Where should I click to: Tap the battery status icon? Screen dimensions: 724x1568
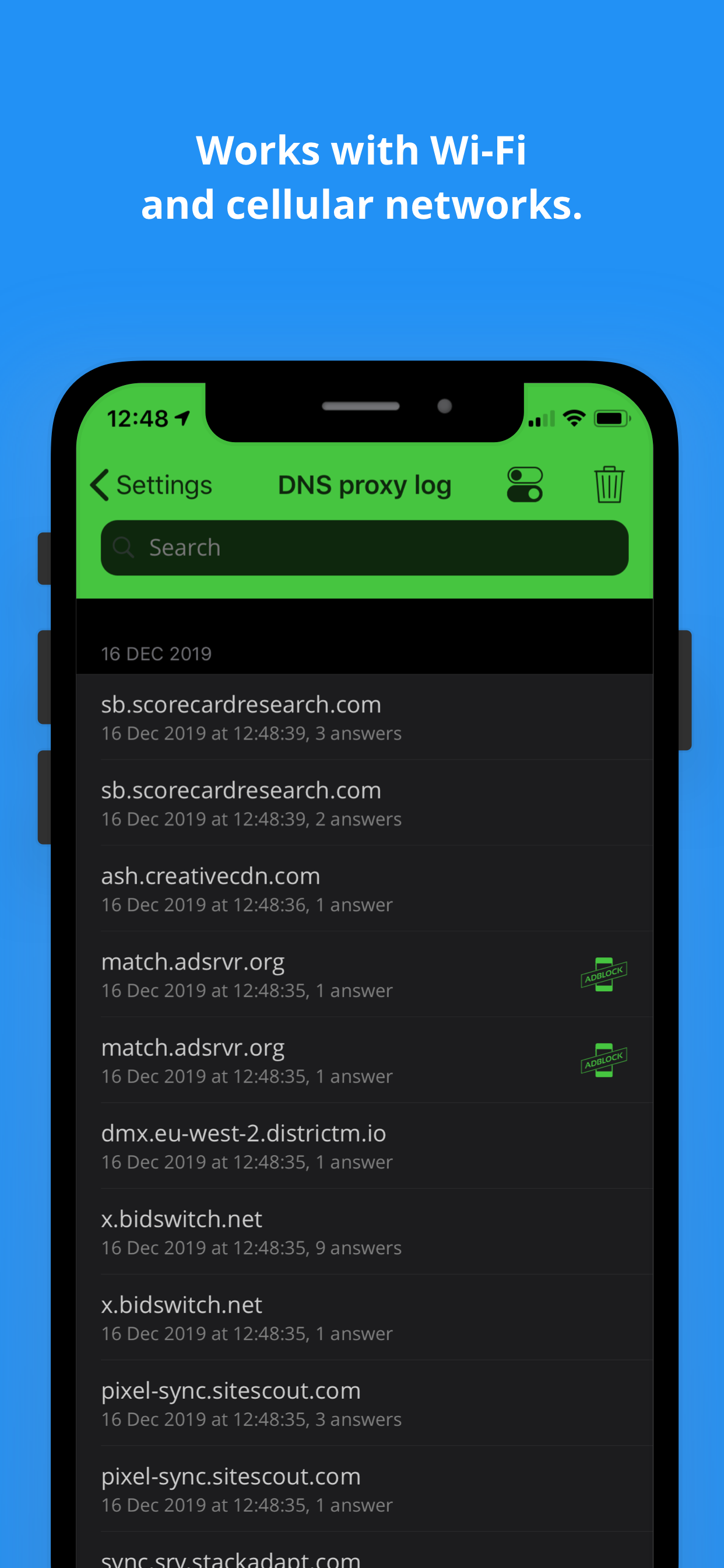click(x=612, y=418)
